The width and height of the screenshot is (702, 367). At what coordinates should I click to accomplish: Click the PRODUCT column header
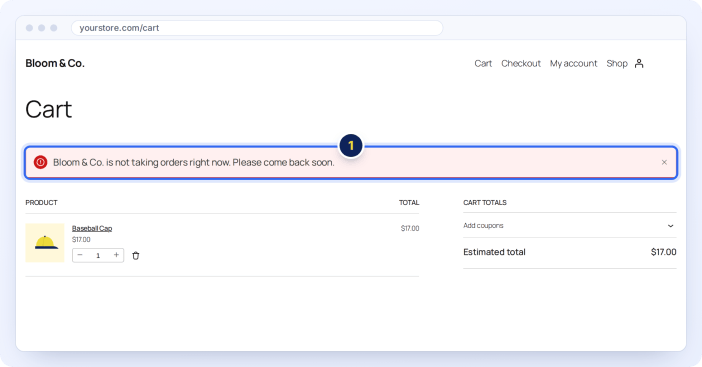tap(41, 203)
